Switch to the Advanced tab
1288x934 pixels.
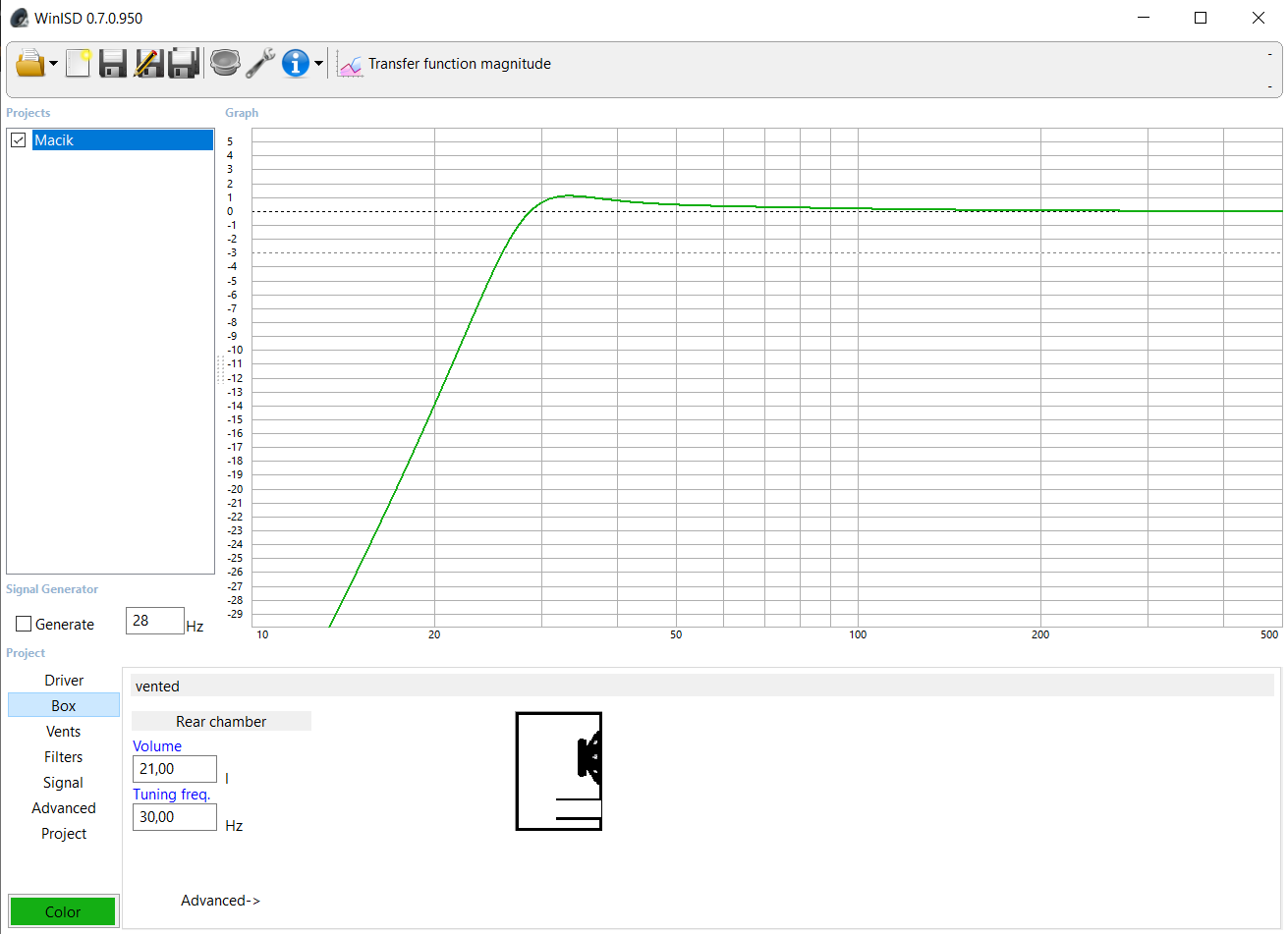64,808
